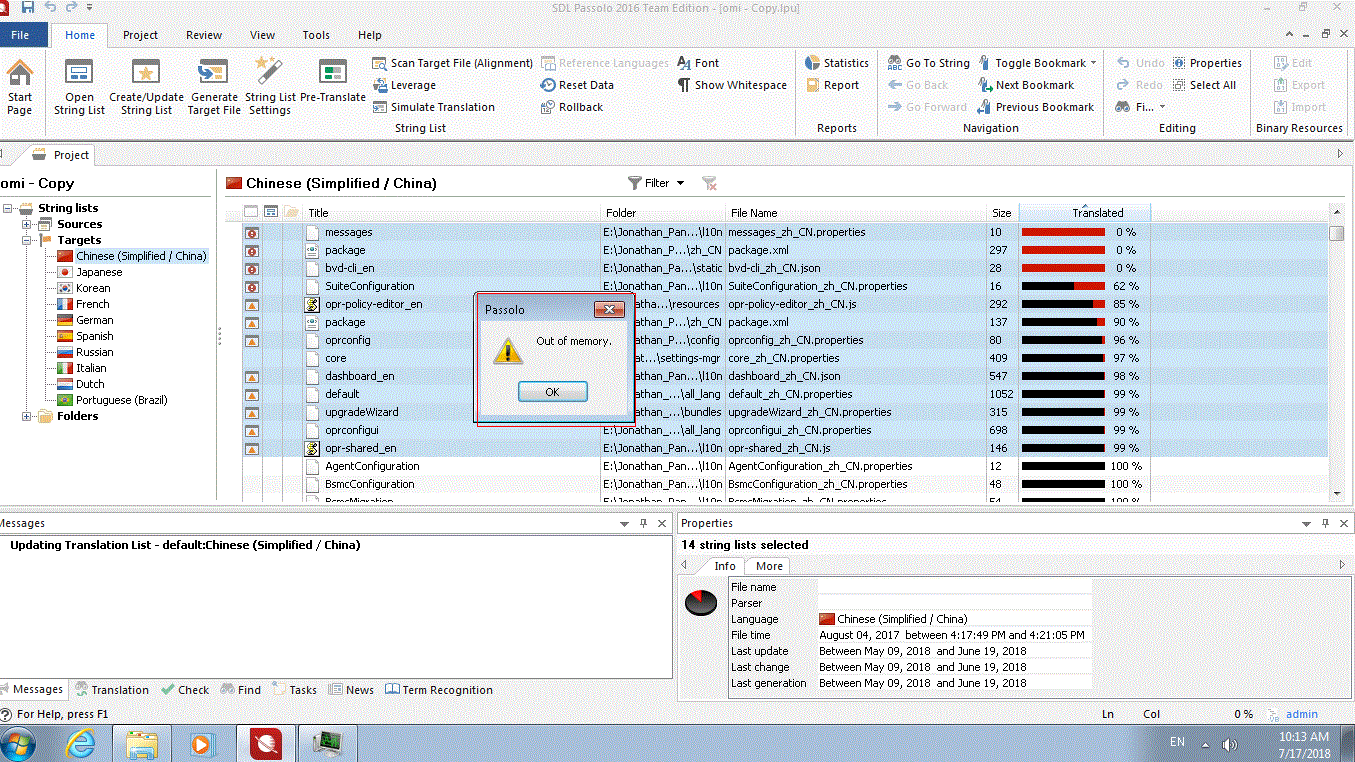This screenshot has height=762, width=1355.
Task: Expand the Folders tree node
Action: pyautogui.click(x=27, y=416)
